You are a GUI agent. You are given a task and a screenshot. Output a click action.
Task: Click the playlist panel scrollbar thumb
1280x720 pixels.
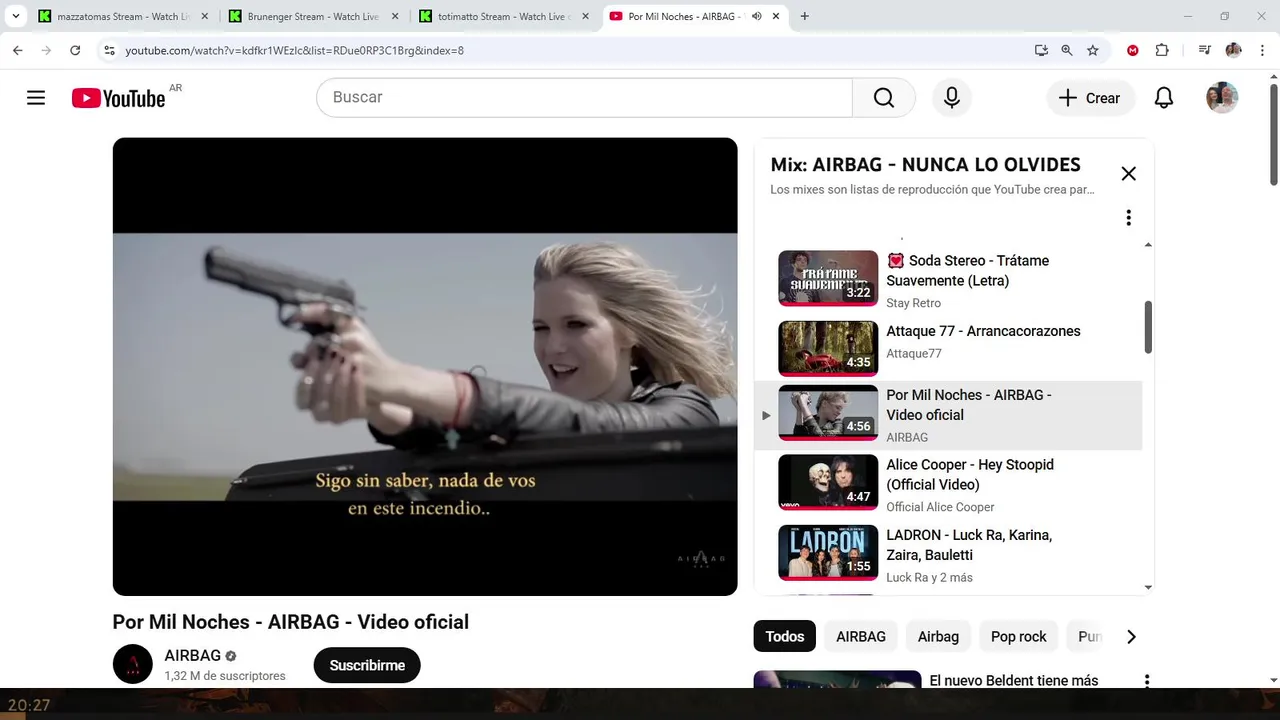[x=1148, y=327]
